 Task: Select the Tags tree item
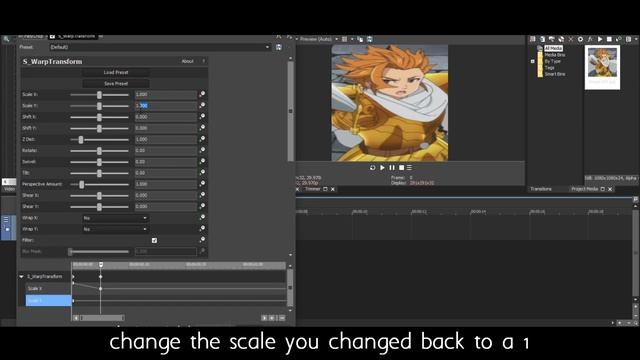549,68
